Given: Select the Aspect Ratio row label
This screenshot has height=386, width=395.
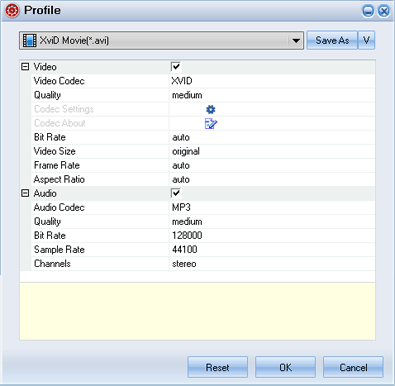Looking at the screenshot, I should click(59, 179).
